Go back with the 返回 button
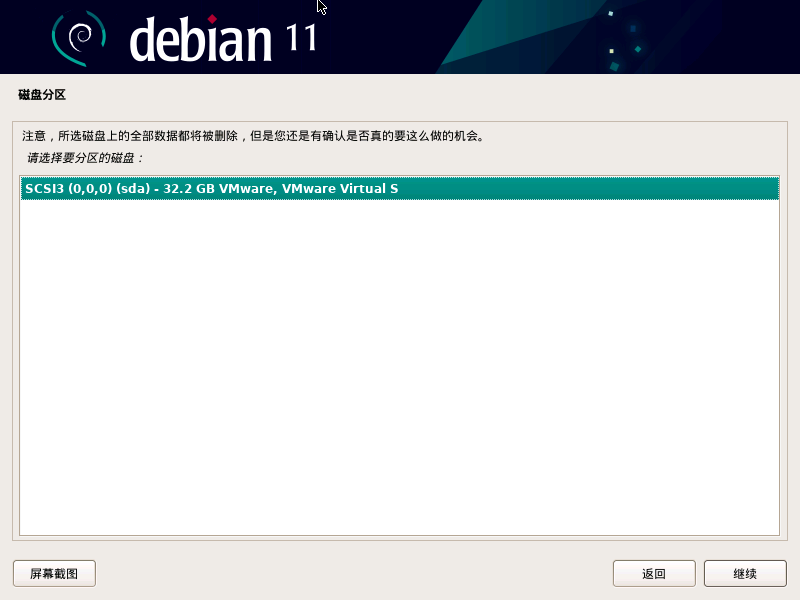This screenshot has width=800, height=600. point(654,574)
